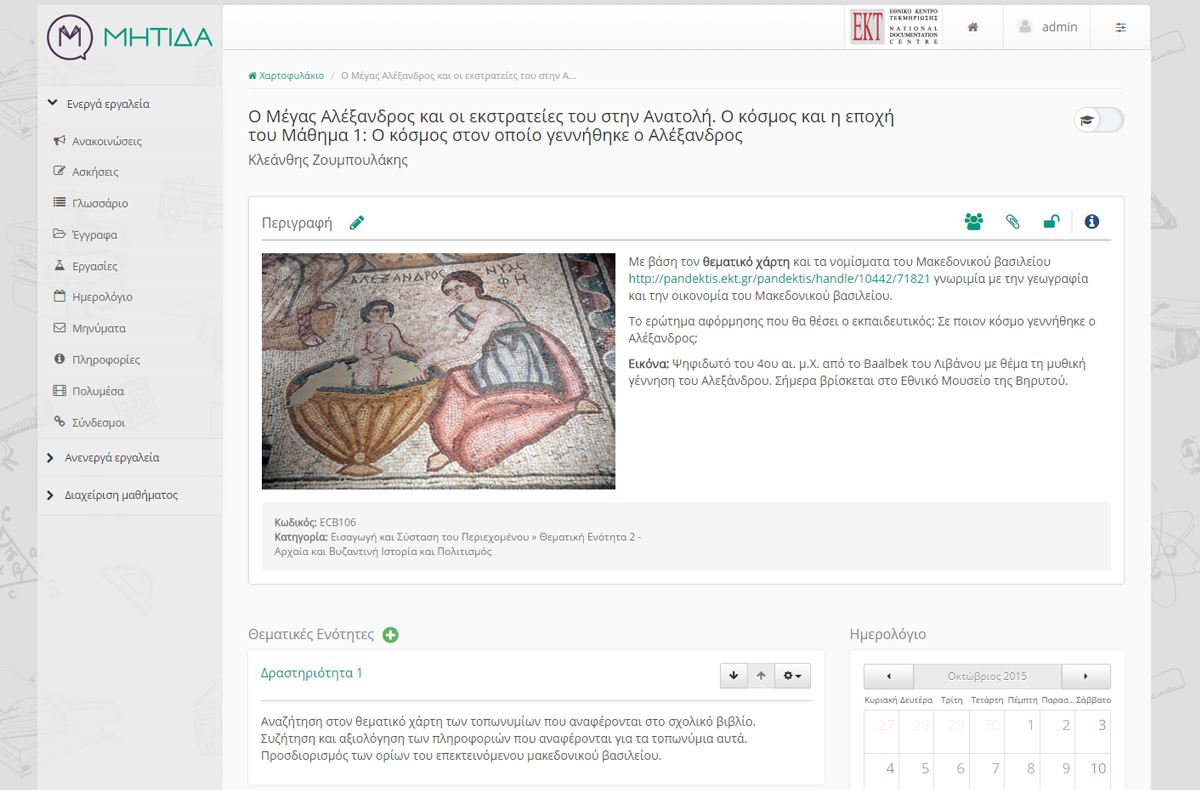Screen dimensions: 1200x790
Task: Select Ασκήσεις from the sidebar menu
Action: 95,172
